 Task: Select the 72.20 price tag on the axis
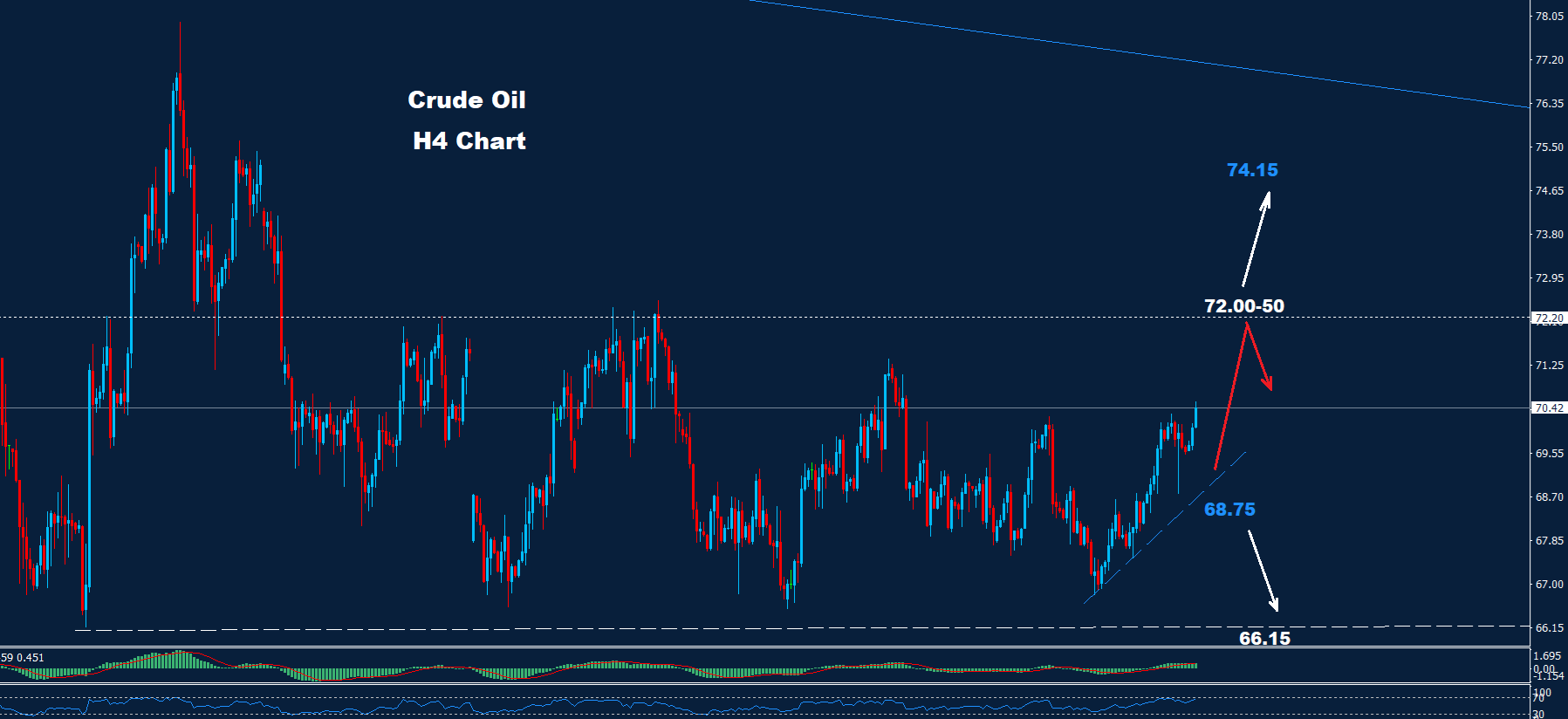coord(1549,318)
